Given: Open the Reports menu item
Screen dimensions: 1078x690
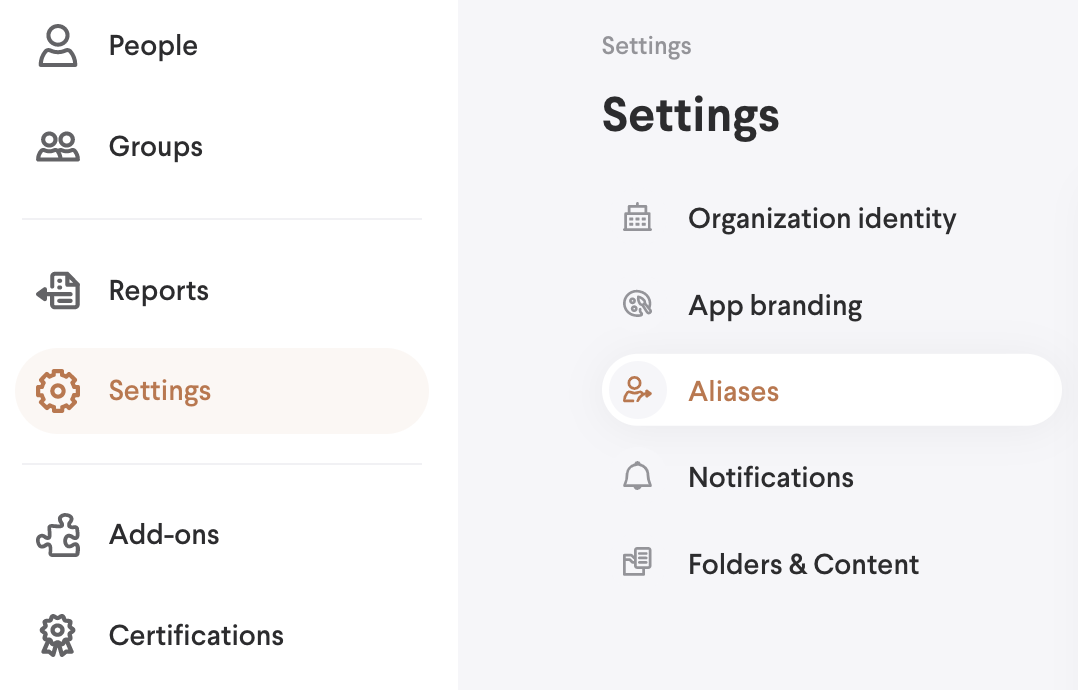Looking at the screenshot, I should (159, 291).
